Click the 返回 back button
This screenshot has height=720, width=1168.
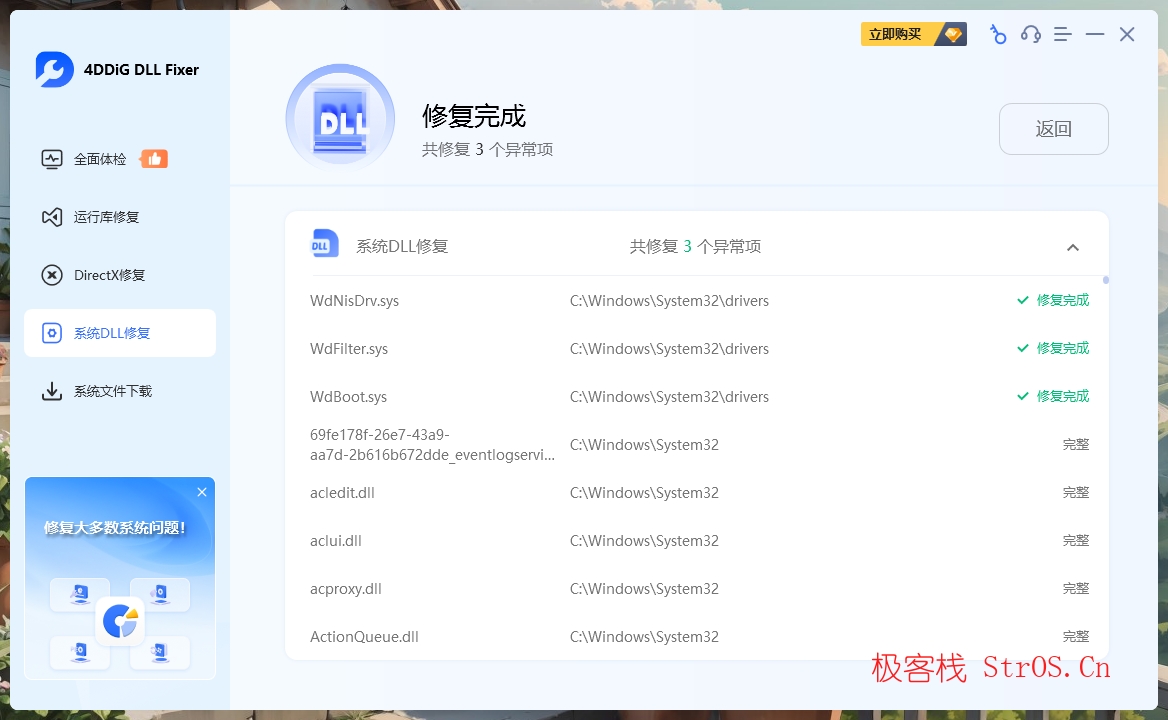1053,129
